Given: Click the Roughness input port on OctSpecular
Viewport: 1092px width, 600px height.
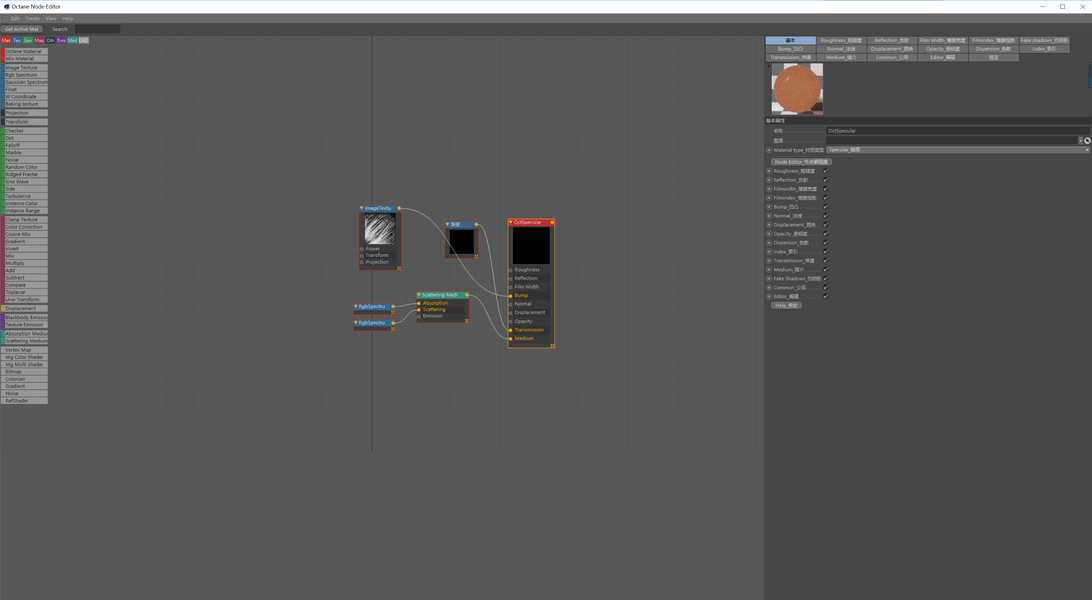Looking at the screenshot, I should coord(510,270).
